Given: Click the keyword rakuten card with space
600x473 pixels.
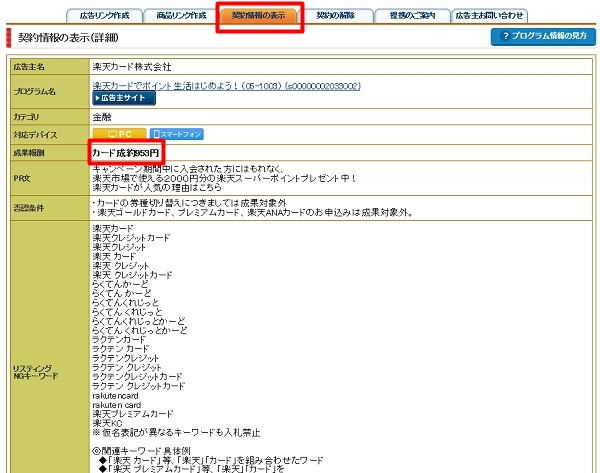Looking at the screenshot, I should click(117, 405).
